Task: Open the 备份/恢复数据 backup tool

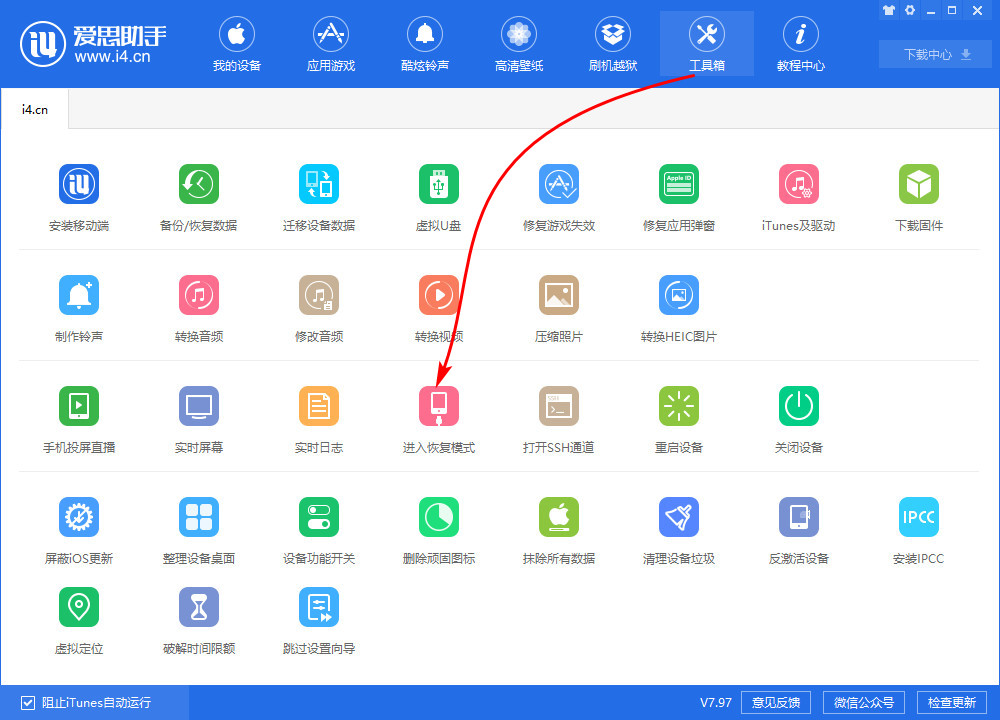Action: pyautogui.click(x=198, y=185)
